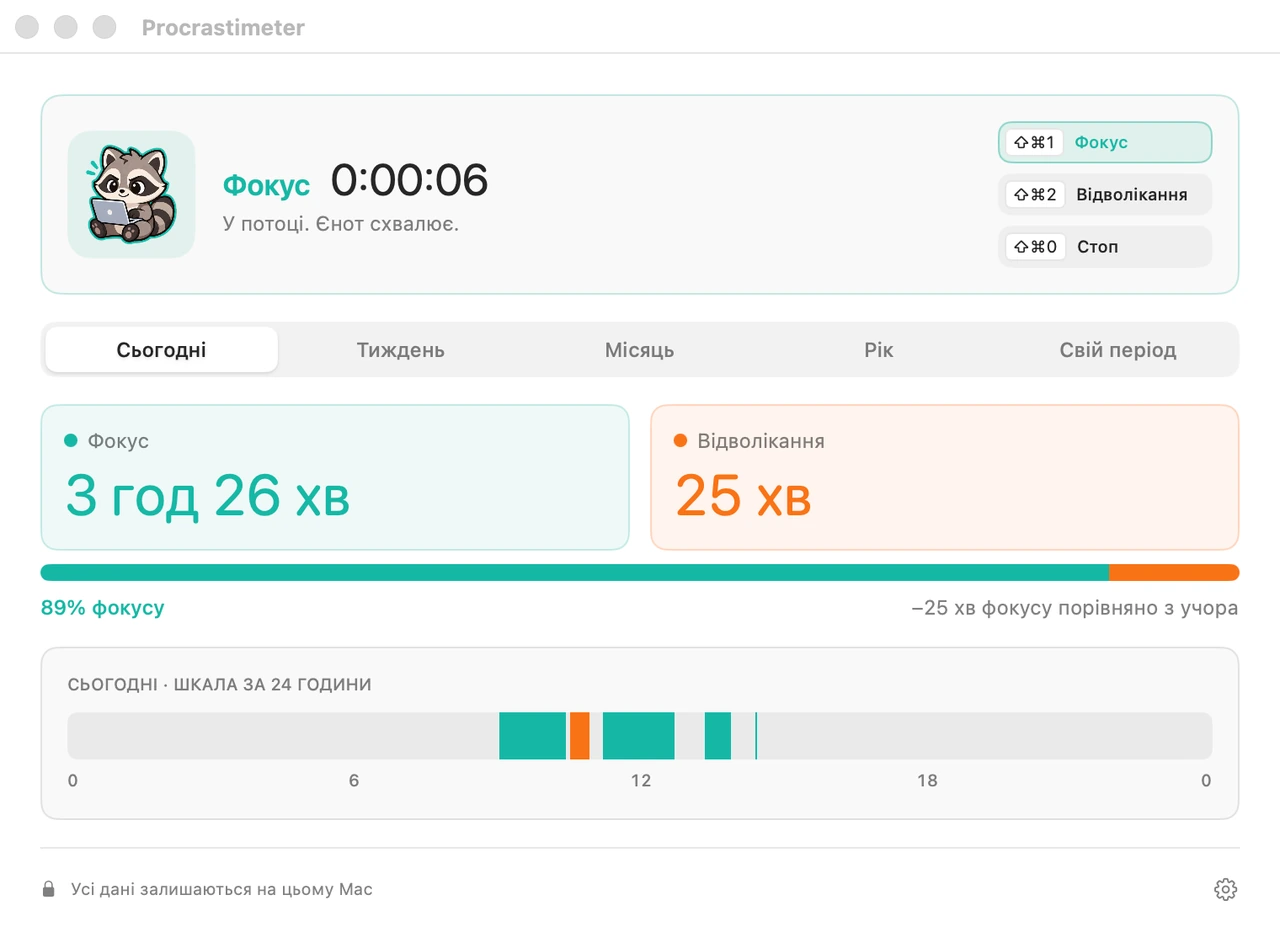This screenshot has width=1280, height=943.
Task: Click the 0:00:06 timer readout
Action: [410, 180]
